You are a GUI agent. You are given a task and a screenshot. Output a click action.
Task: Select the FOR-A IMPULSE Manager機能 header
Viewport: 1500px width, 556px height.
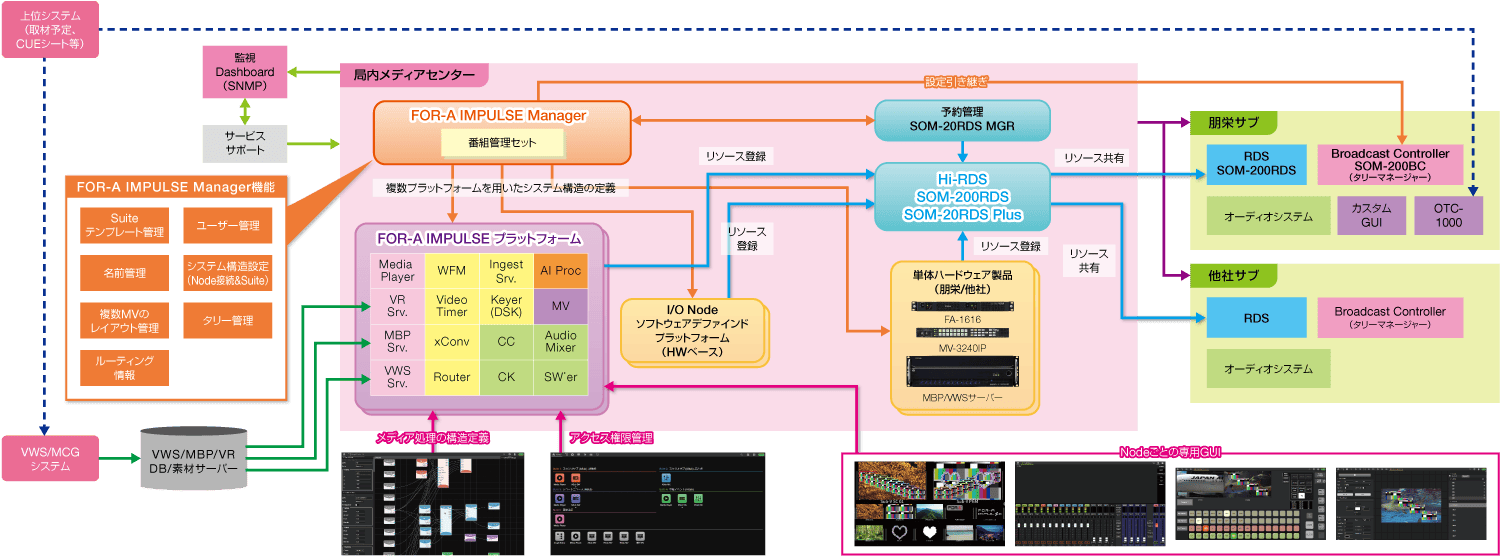(x=176, y=186)
